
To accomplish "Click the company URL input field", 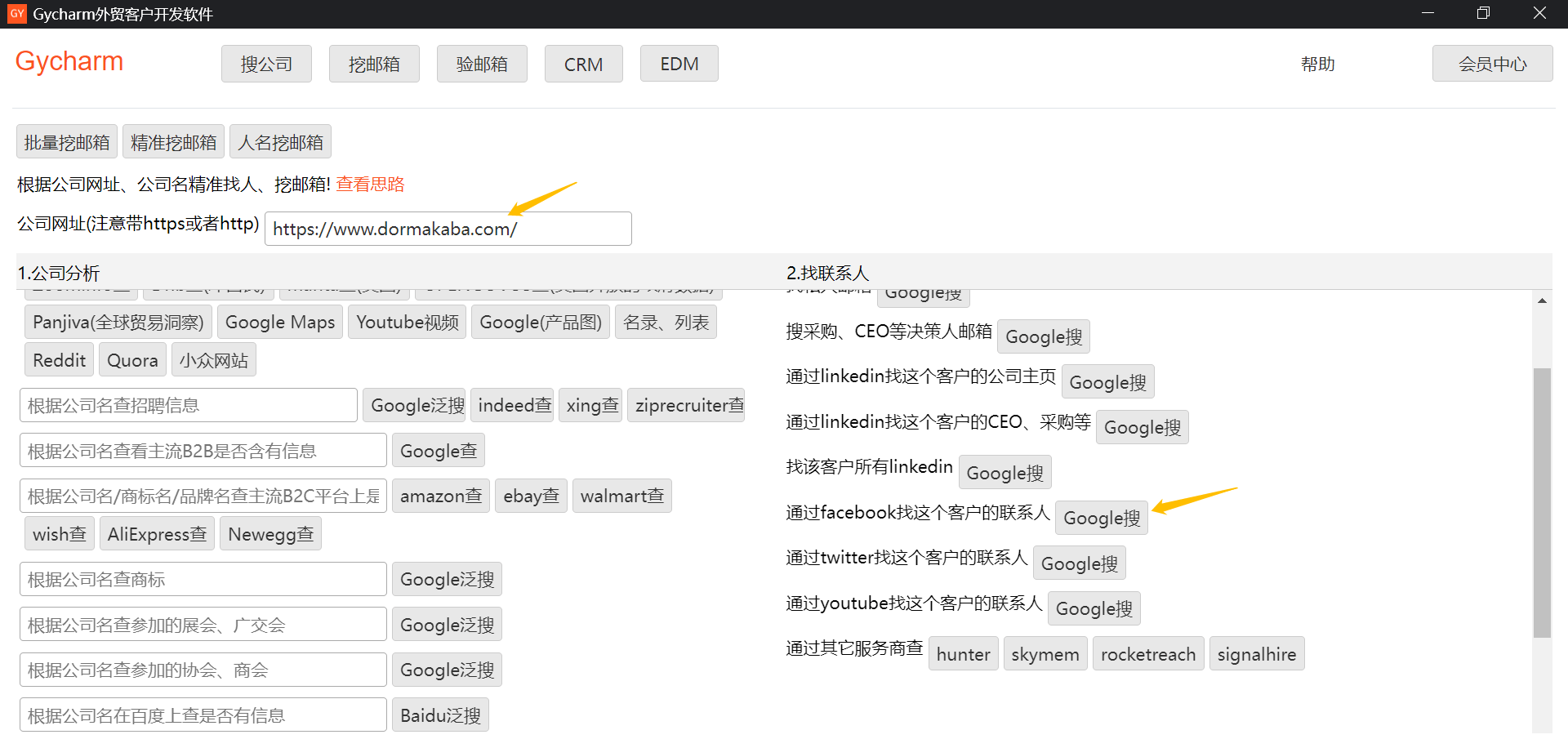I will point(448,229).
